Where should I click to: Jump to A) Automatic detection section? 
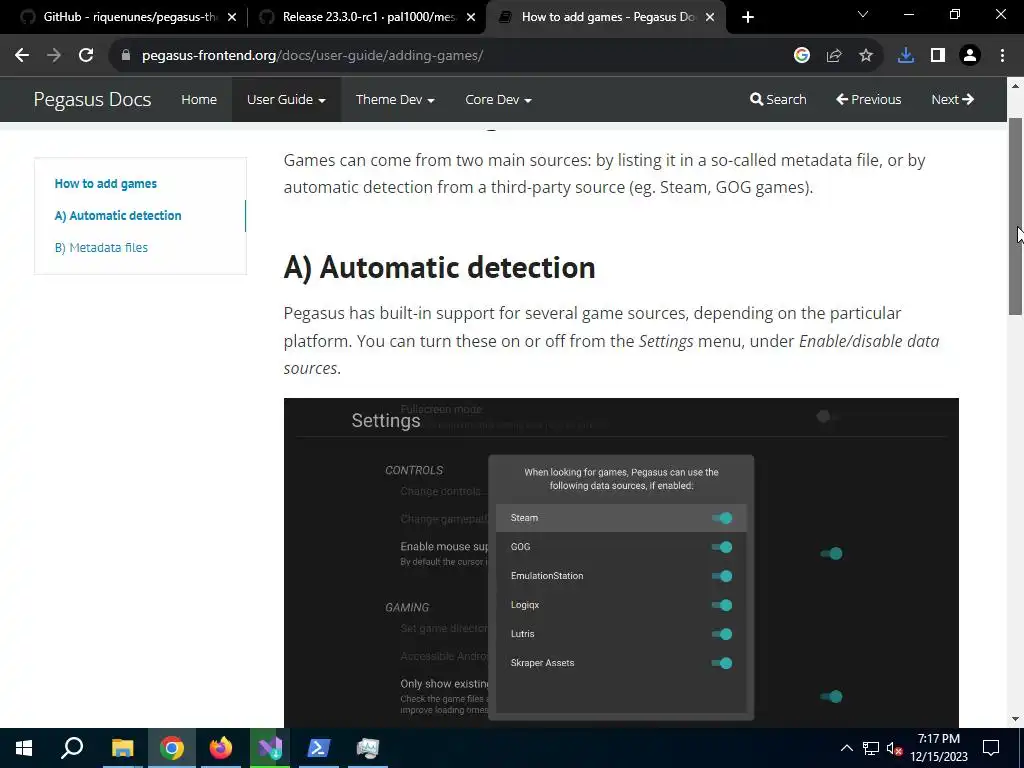(x=118, y=216)
